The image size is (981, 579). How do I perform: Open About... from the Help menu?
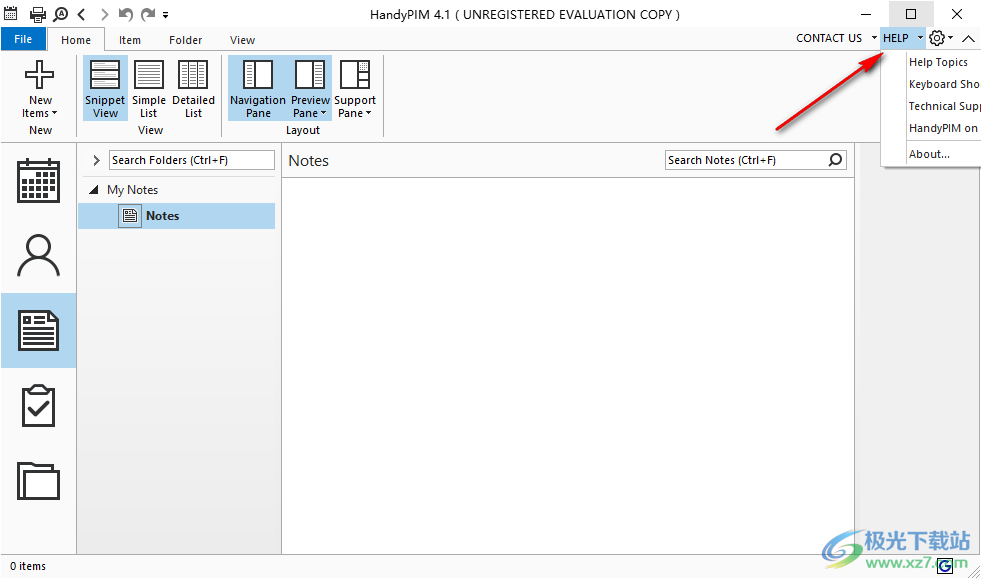[x=932, y=154]
